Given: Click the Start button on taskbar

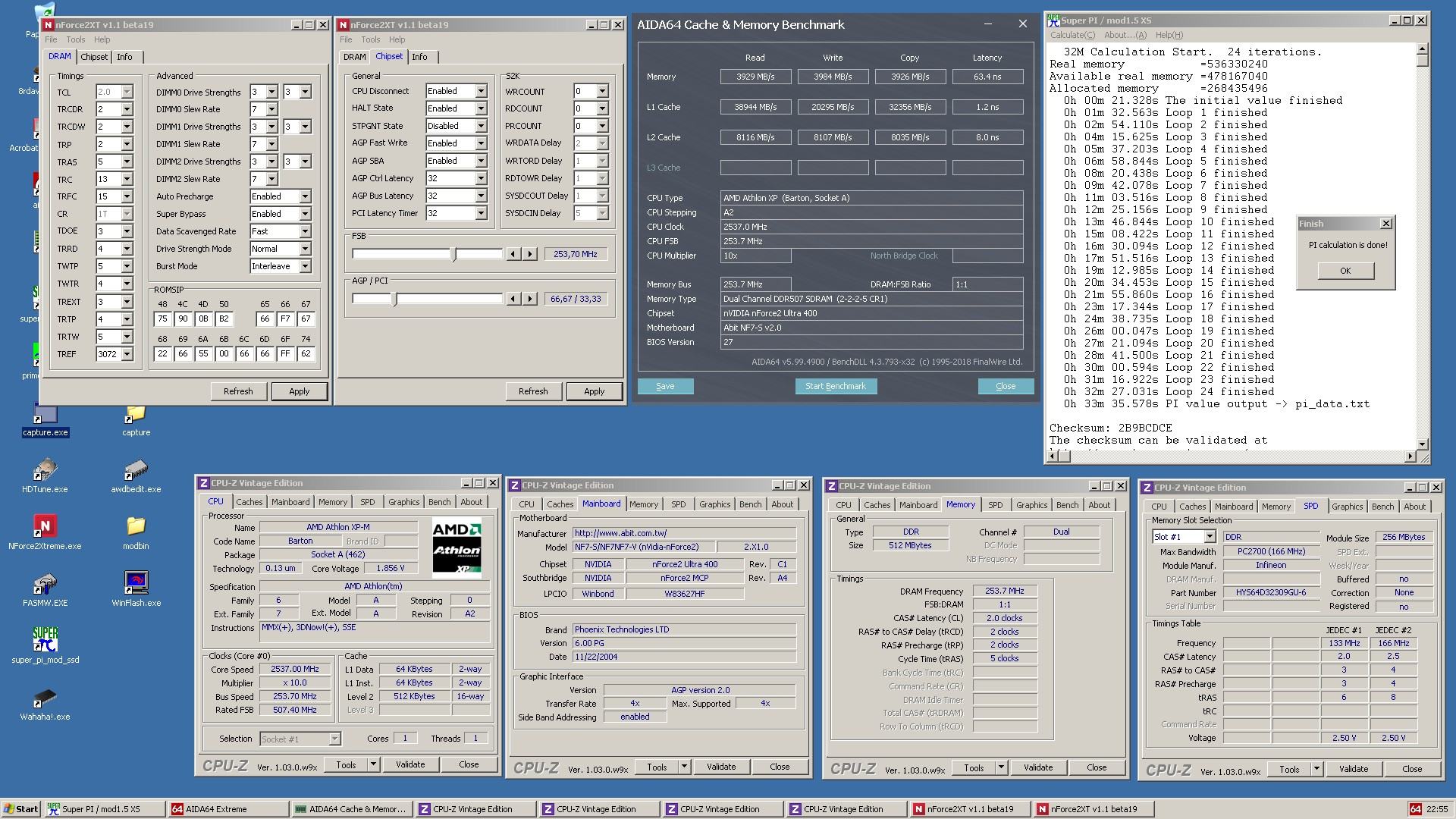Looking at the screenshot, I should [21, 809].
